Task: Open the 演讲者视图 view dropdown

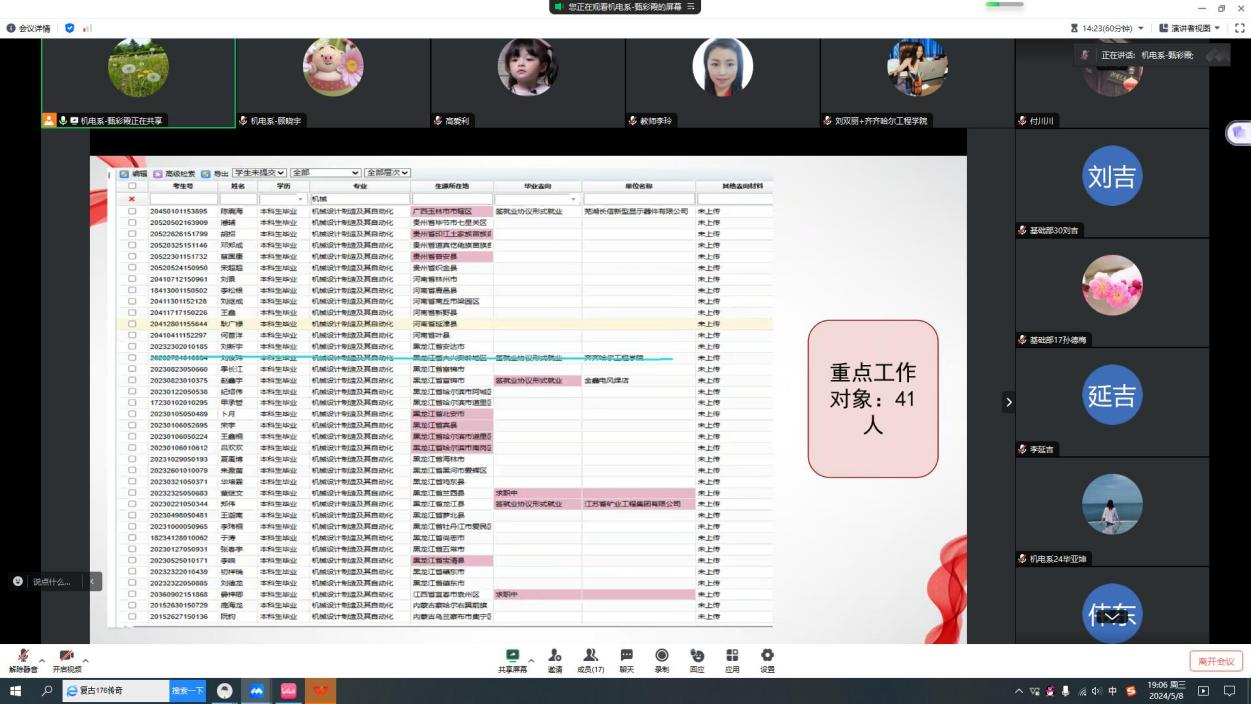Action: coord(1190,28)
